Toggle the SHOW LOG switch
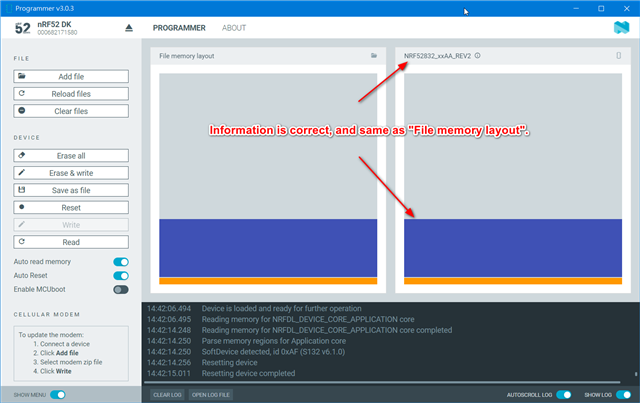The height and width of the screenshot is (403, 640). (623, 395)
